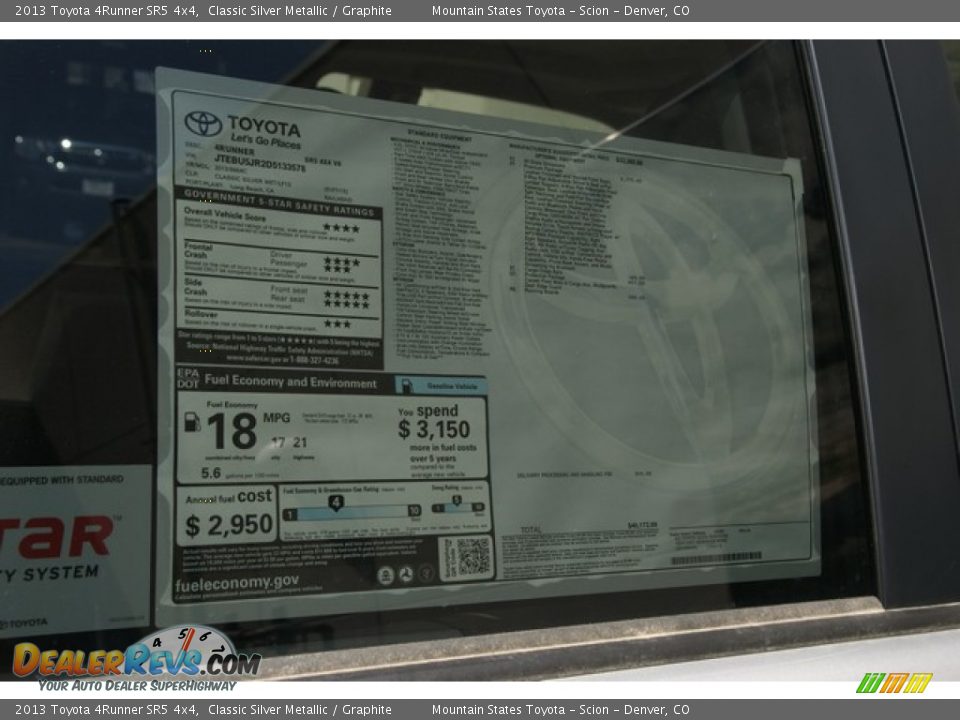The width and height of the screenshot is (960, 720).
Task: Click the barcode at sticker bottom right
Action: [717, 558]
